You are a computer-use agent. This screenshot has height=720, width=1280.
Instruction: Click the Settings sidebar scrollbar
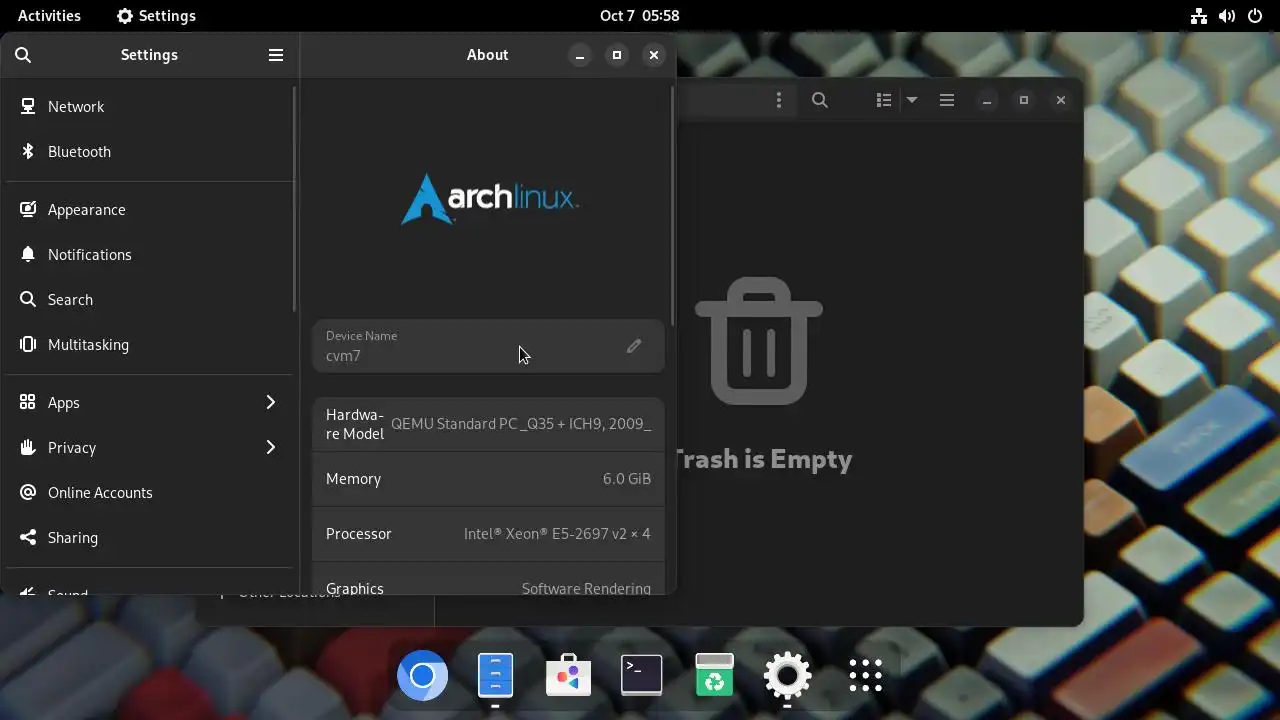click(294, 198)
